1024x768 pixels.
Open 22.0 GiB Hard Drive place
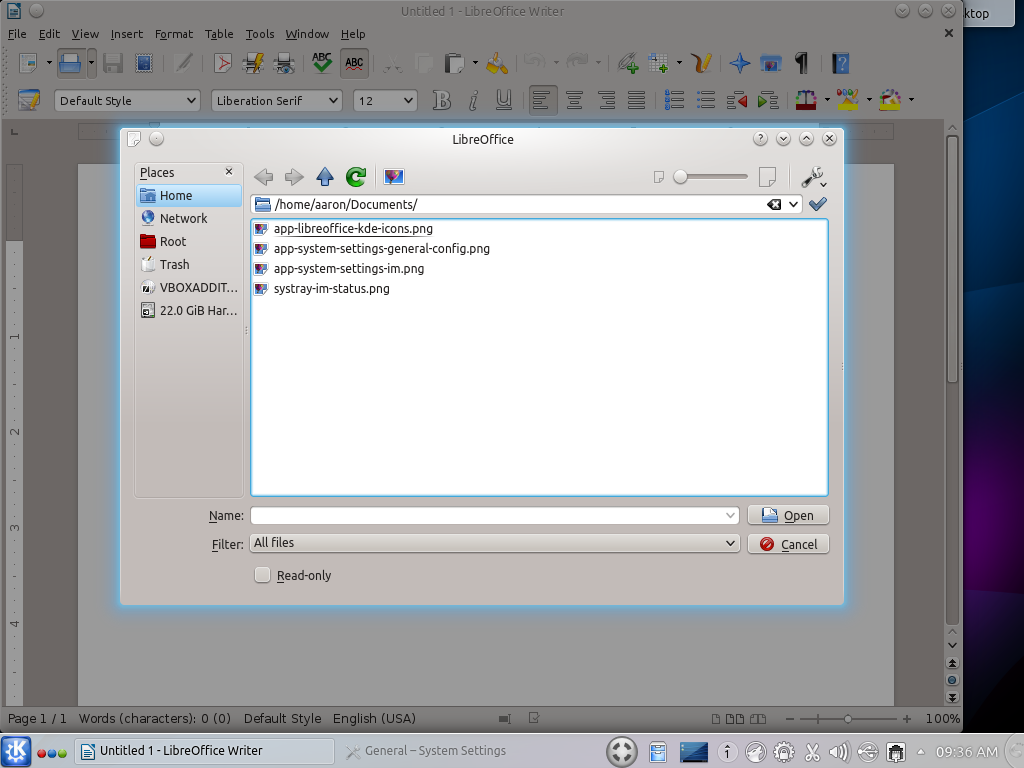189,310
